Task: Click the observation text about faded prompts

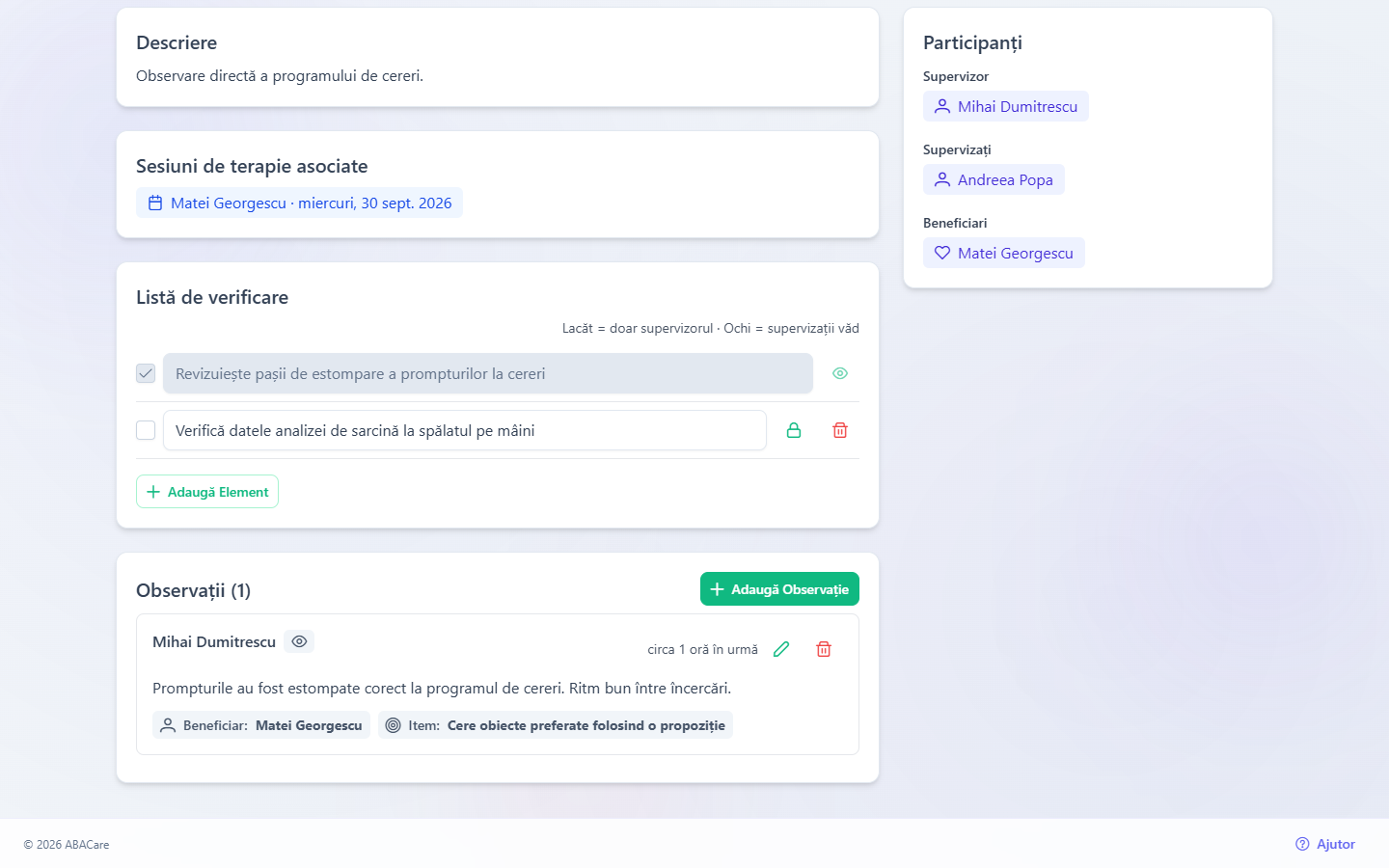Action: 442,689
